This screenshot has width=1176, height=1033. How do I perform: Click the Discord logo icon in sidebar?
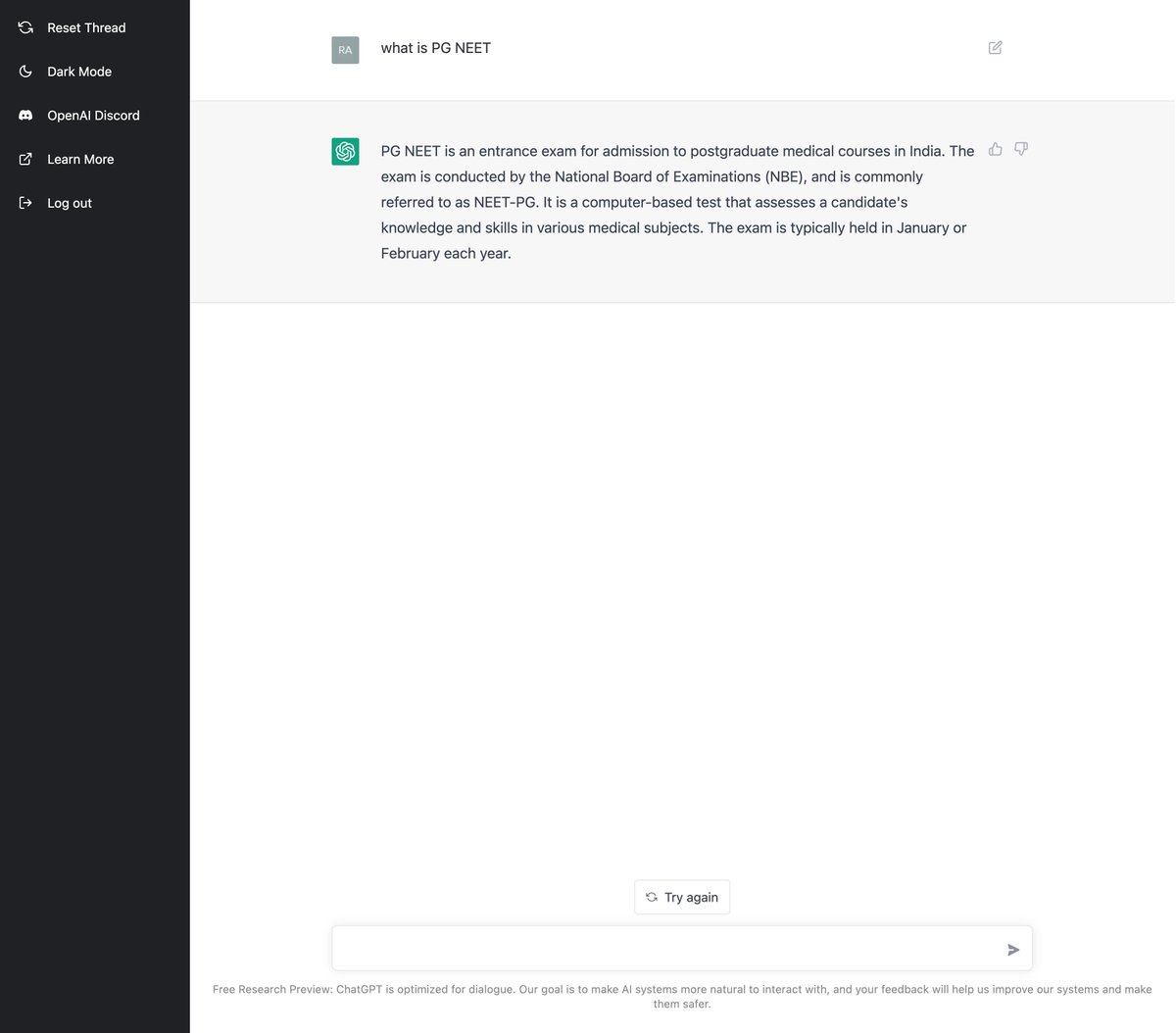[x=25, y=116]
